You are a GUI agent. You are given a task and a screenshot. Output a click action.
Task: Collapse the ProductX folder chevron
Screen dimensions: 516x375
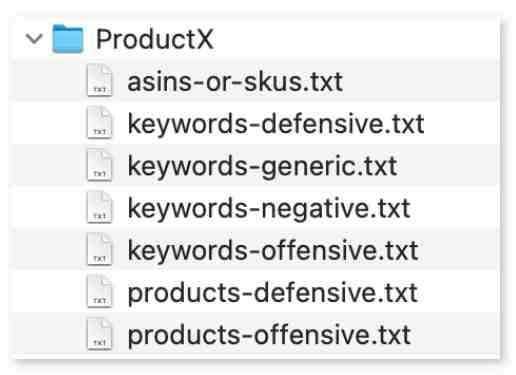pos(34,39)
